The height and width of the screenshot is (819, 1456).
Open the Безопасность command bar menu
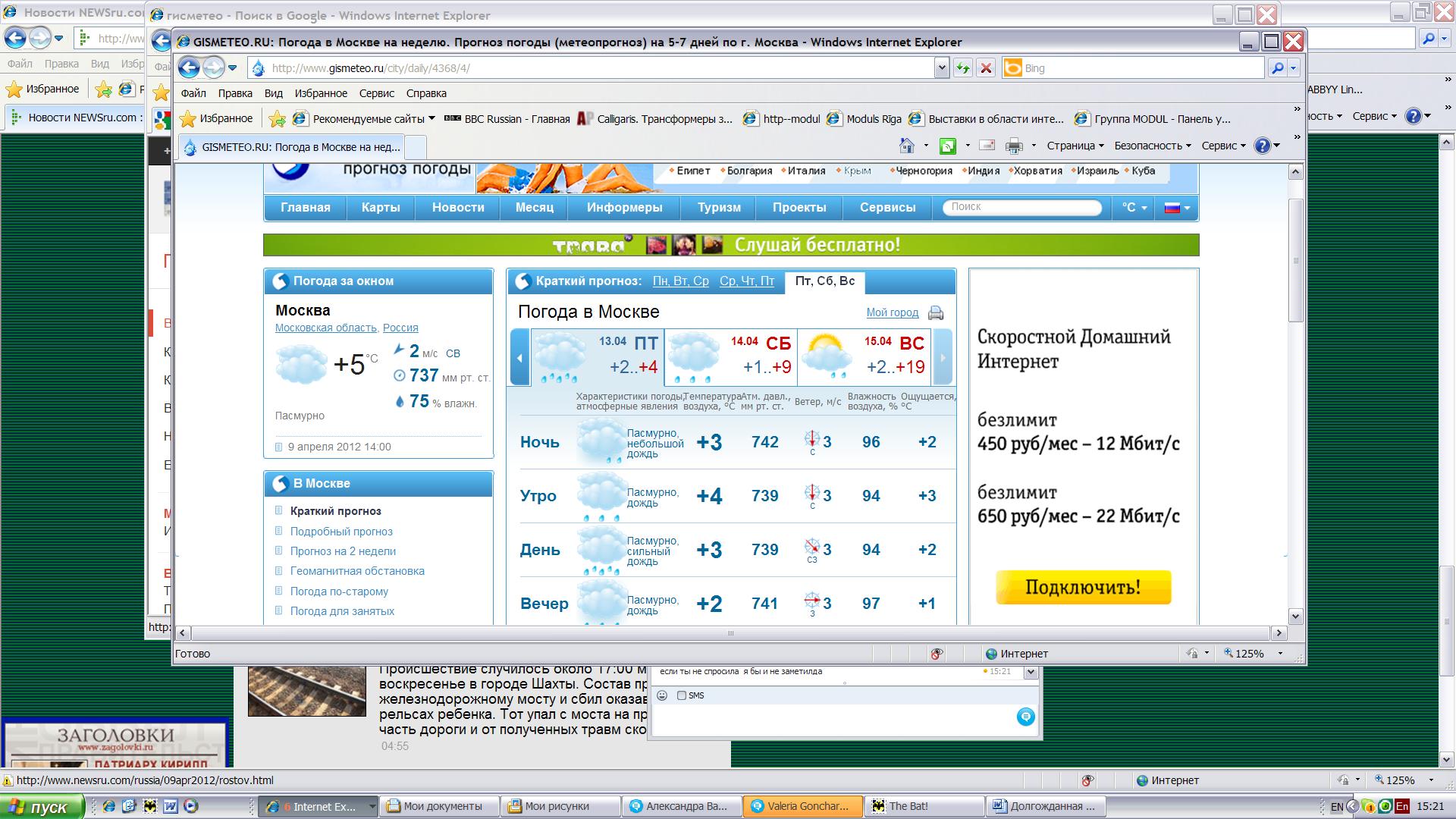(1152, 146)
